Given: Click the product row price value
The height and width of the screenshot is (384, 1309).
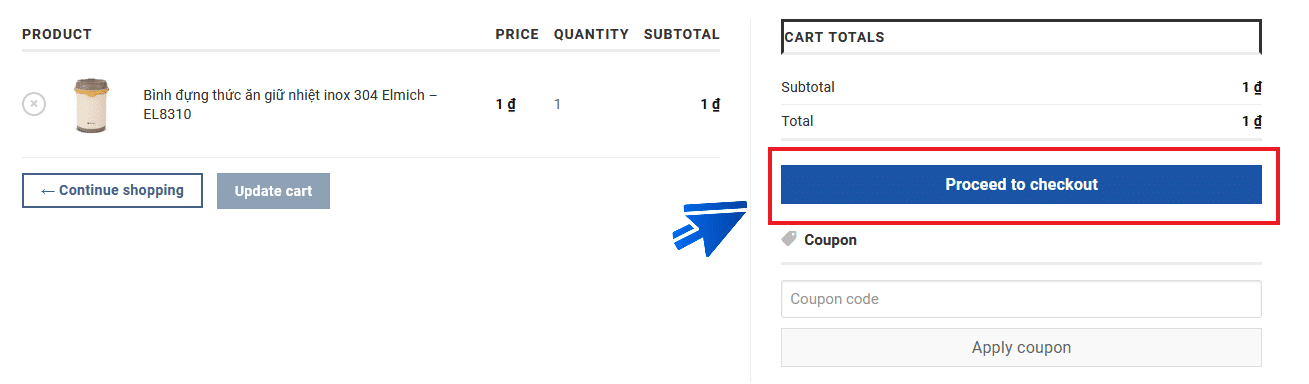Looking at the screenshot, I should tap(505, 104).
